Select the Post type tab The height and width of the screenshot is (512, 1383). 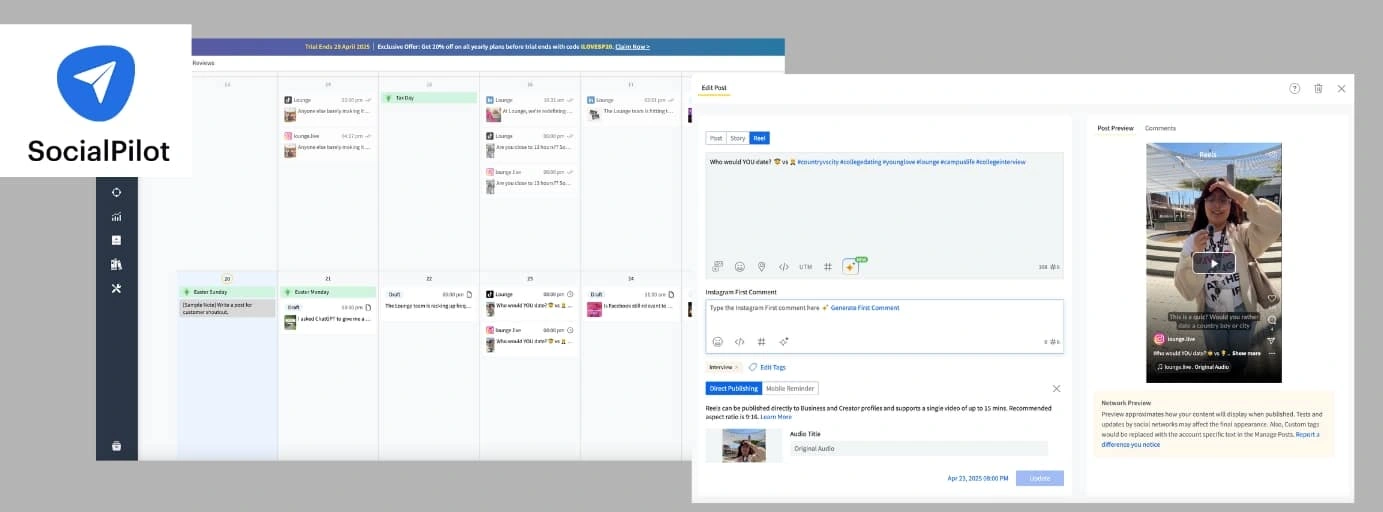point(716,138)
